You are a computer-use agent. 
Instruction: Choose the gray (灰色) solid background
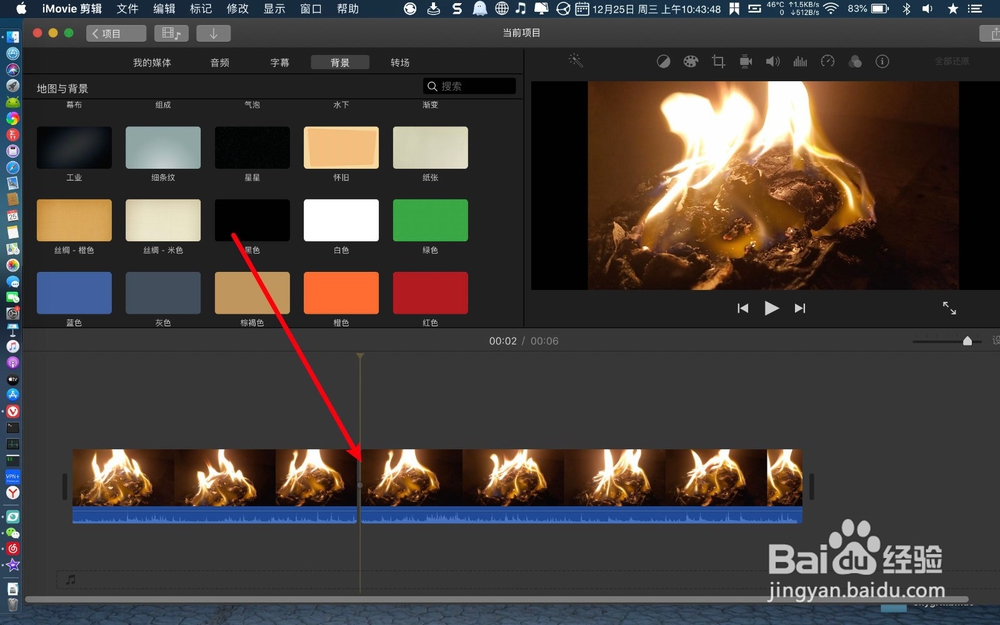coord(163,293)
